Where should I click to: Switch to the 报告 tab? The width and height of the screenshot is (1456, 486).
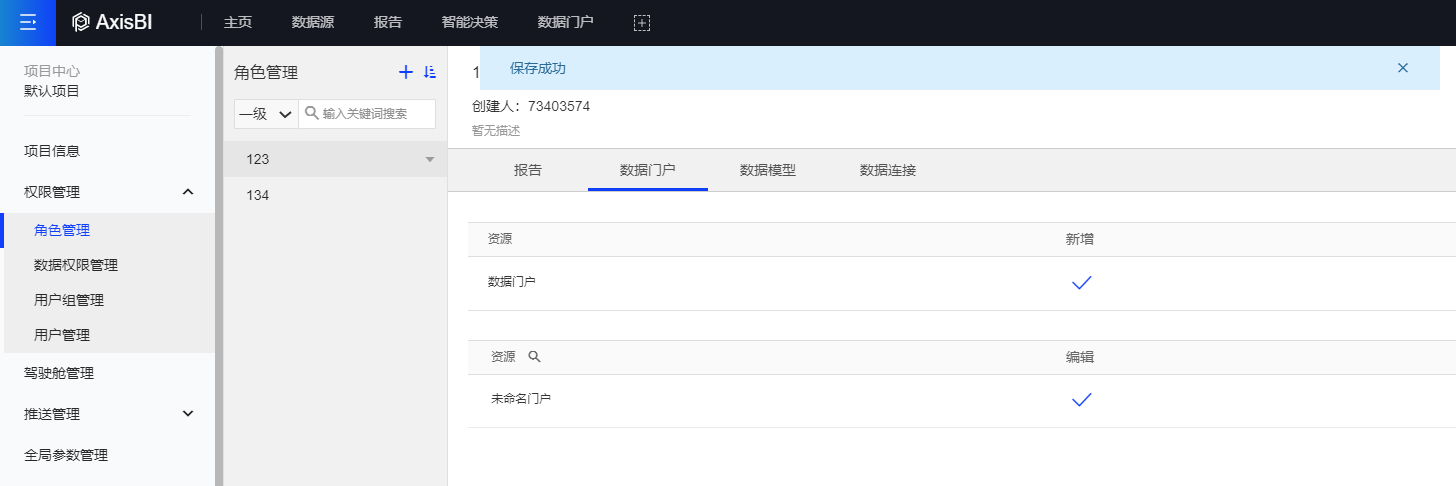(x=528, y=170)
